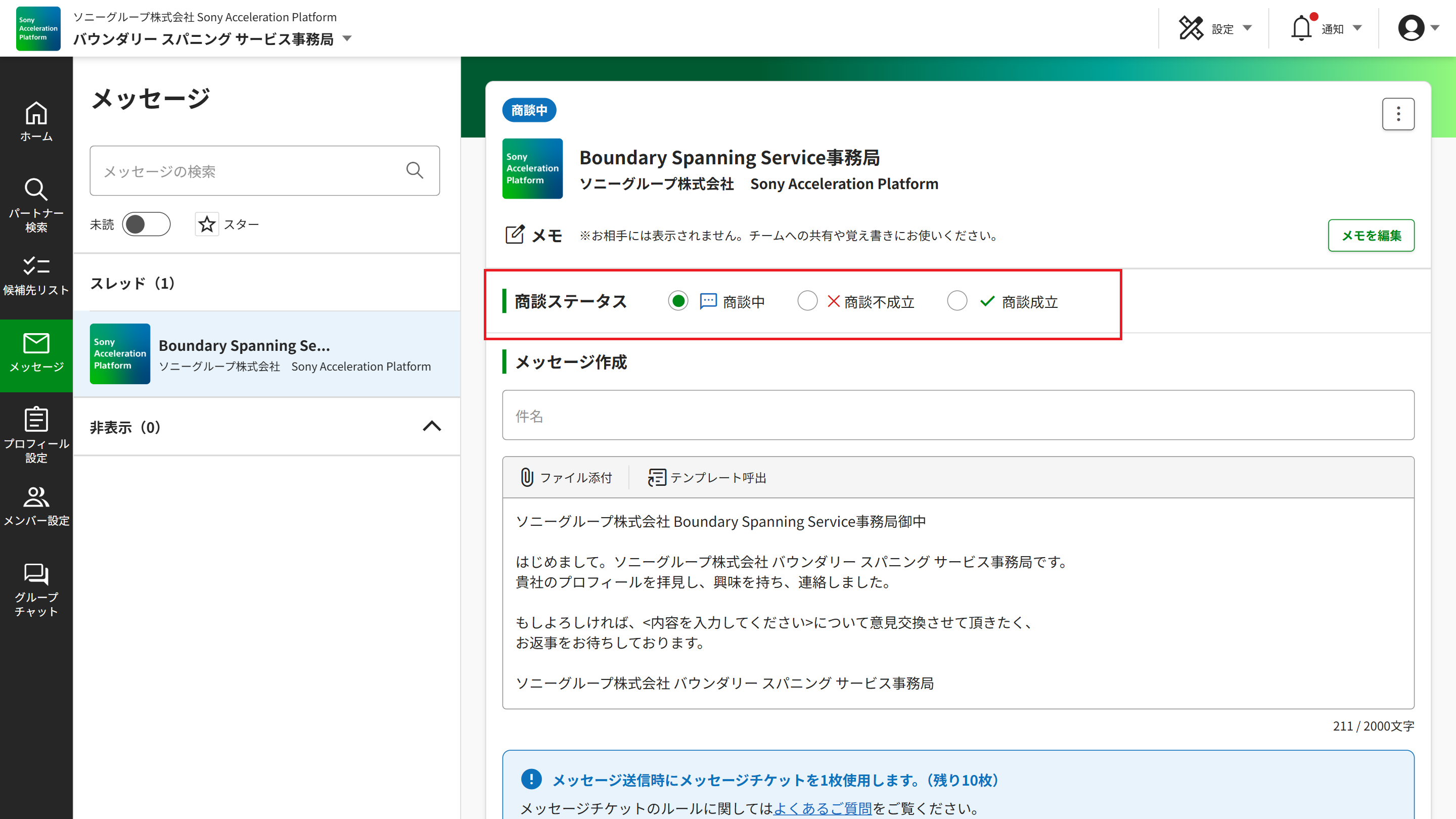The height and width of the screenshot is (819, 1456).
Task: Open 候補先リスト in the sidebar
Action: tap(36, 276)
